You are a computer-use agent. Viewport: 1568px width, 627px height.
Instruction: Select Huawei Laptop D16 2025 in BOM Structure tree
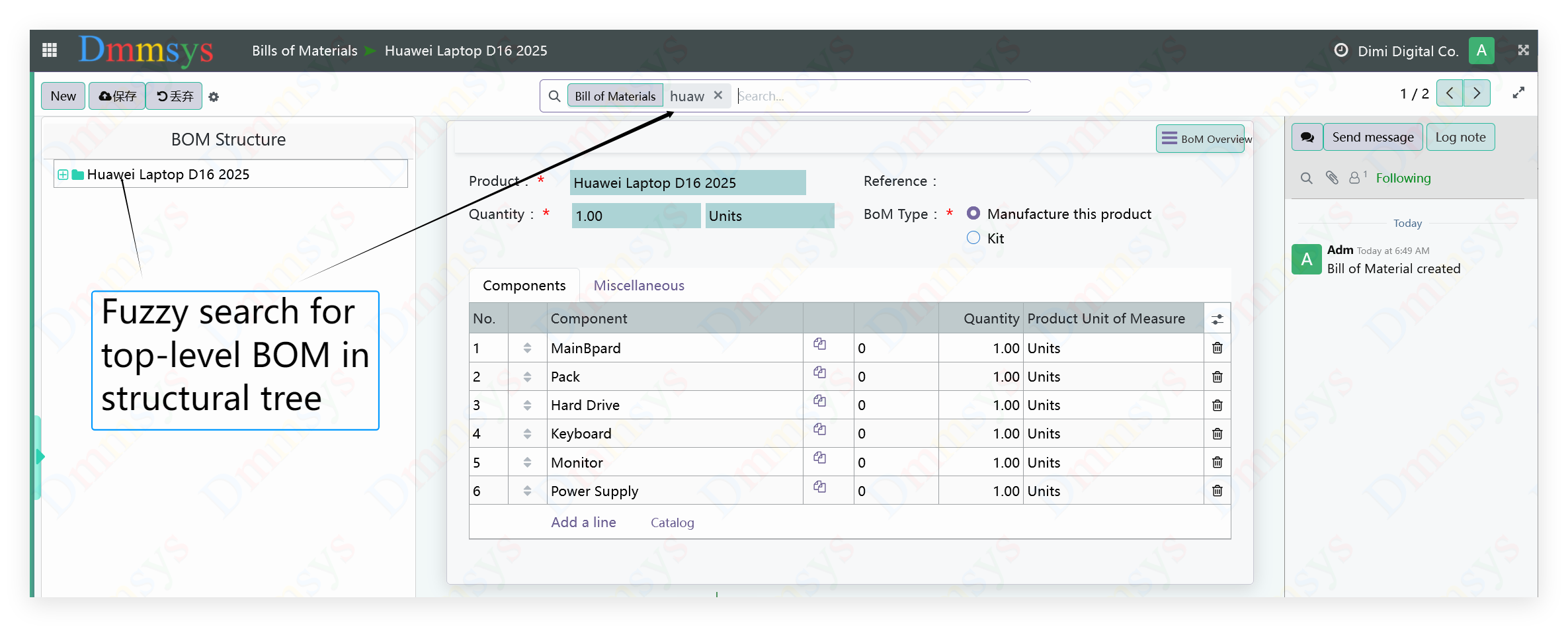pos(168,175)
